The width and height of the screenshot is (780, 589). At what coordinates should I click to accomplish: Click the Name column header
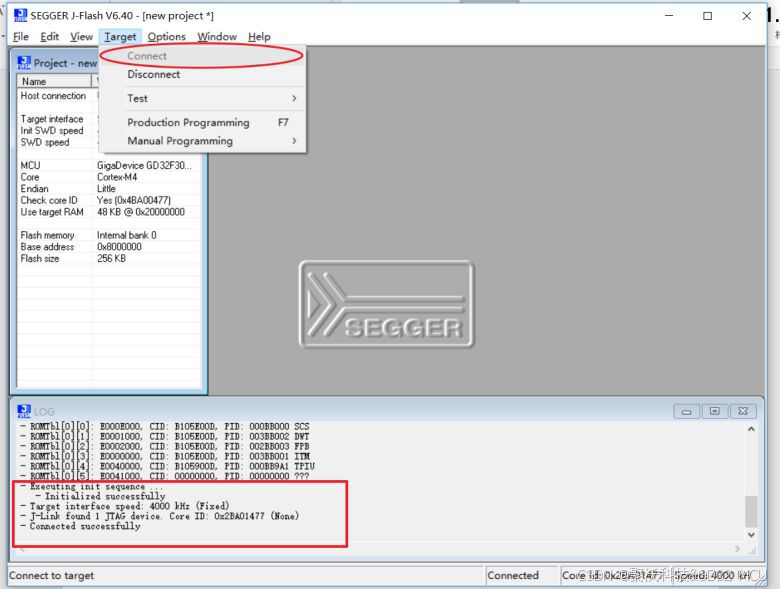[x=54, y=81]
